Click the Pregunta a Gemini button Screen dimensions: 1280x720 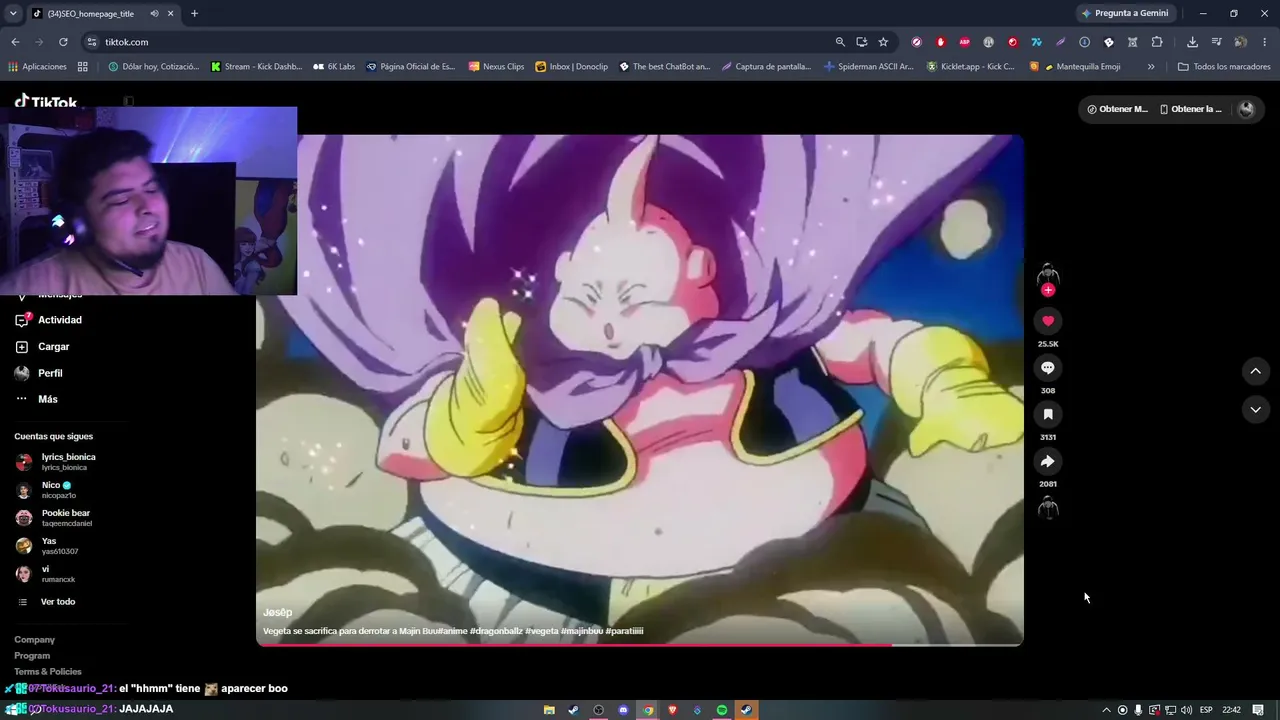pyautogui.click(x=1126, y=14)
